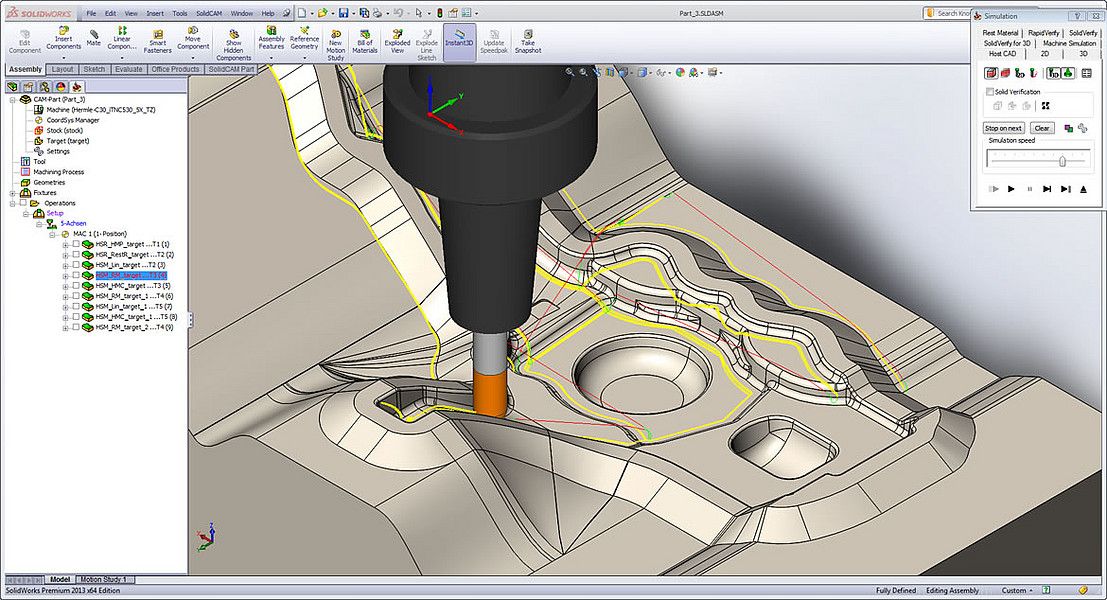Viewport: 1107px width, 600px height.
Task: Start a New Motion Study
Action: 336,45
